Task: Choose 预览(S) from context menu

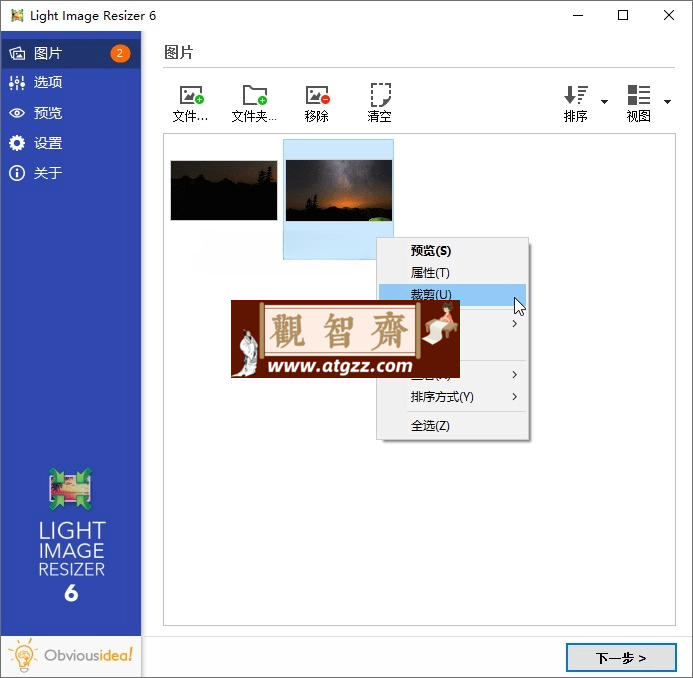Action: [453, 251]
